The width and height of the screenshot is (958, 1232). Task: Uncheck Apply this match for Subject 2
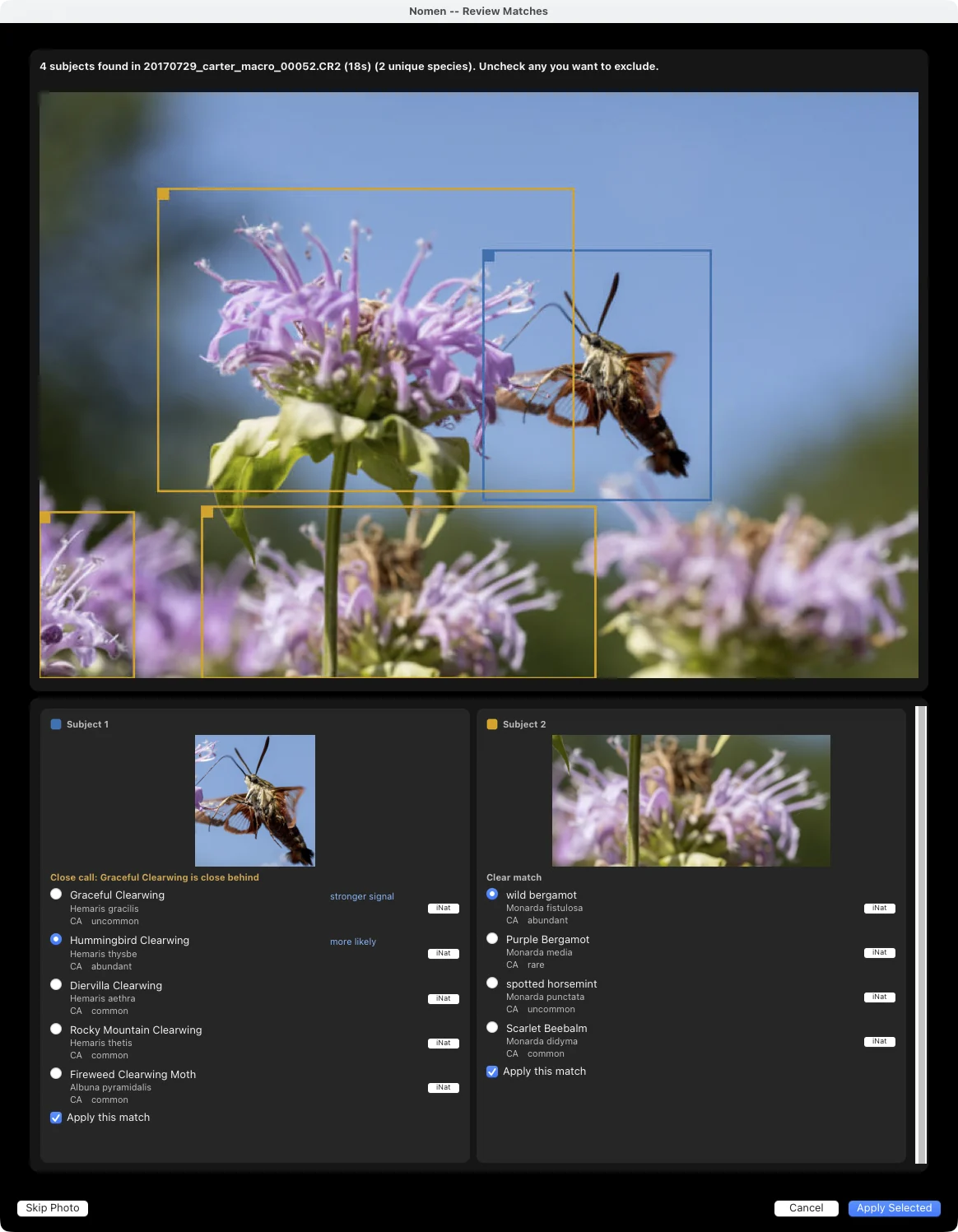point(492,1072)
